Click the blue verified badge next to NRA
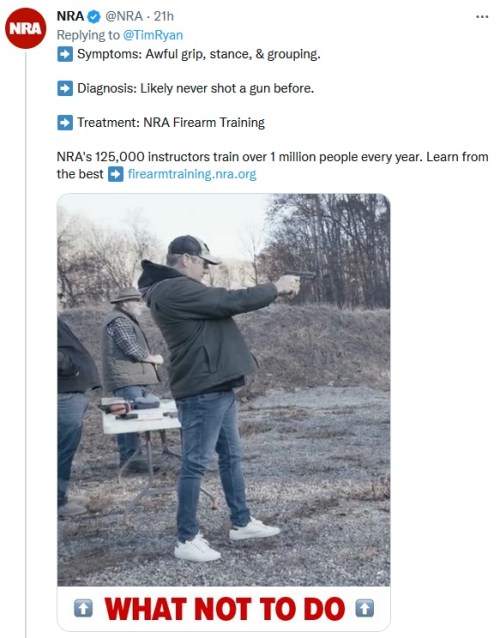This screenshot has width=500, height=638. (94, 17)
